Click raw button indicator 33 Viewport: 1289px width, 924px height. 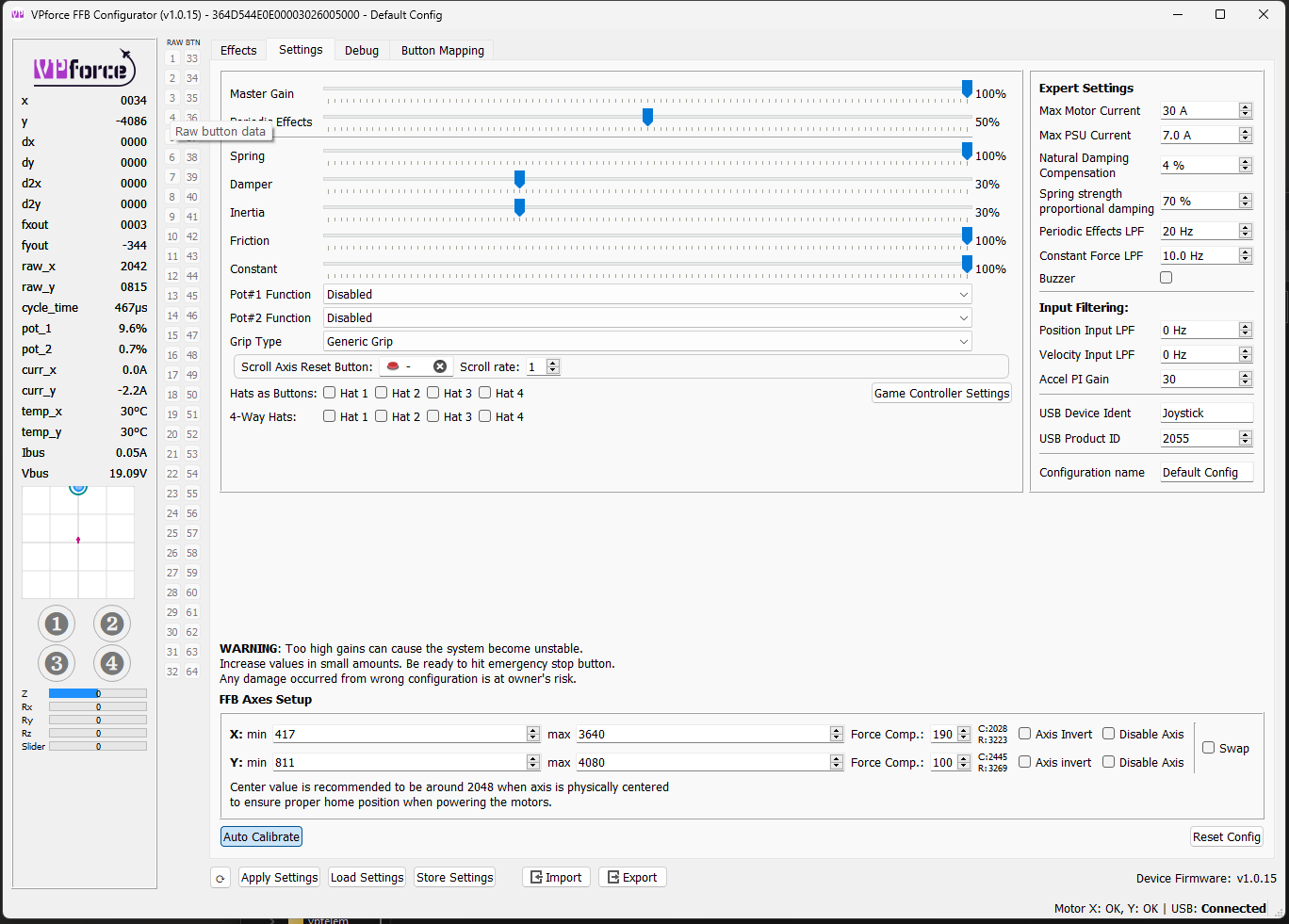point(192,58)
